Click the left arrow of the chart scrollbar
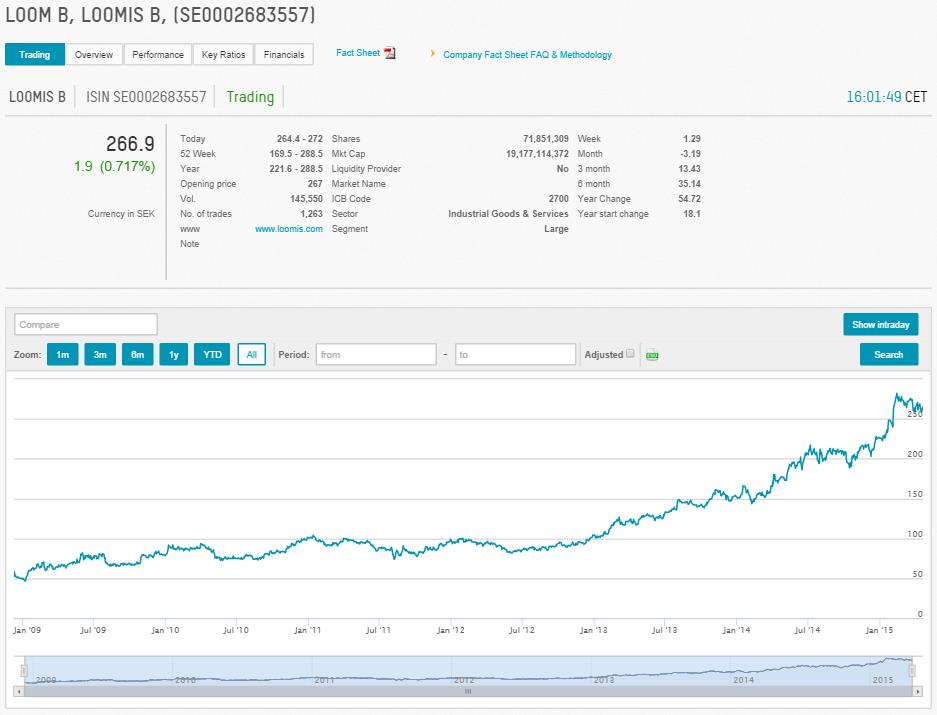 19,692
